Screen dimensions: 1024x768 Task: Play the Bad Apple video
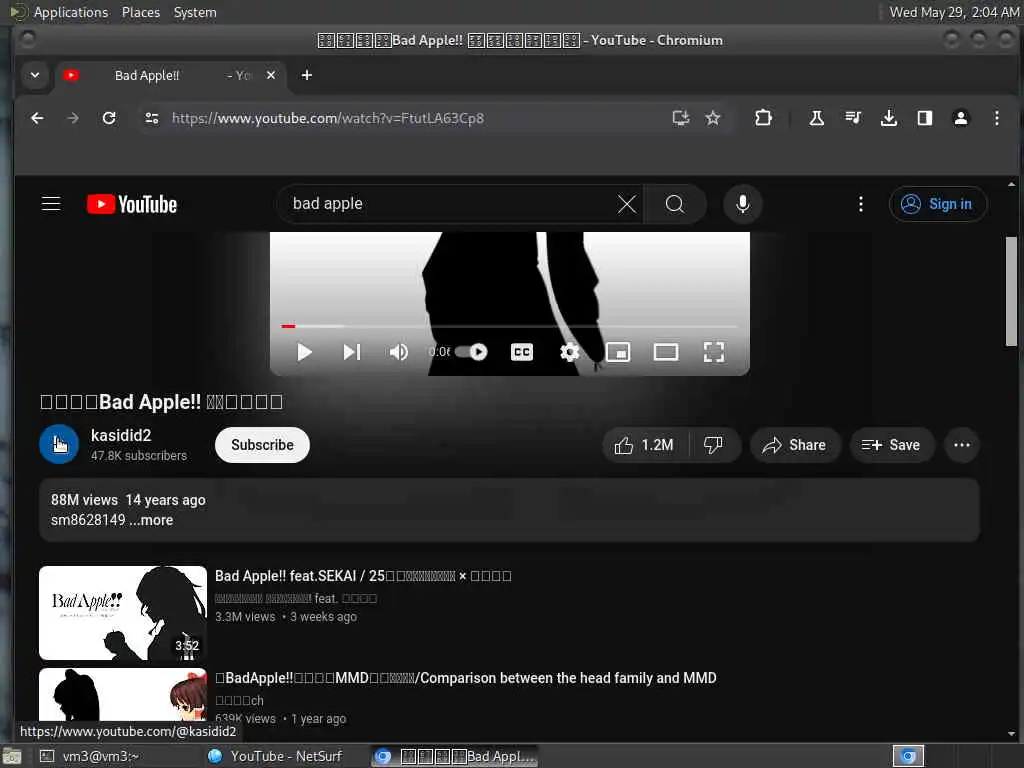pyautogui.click(x=304, y=352)
